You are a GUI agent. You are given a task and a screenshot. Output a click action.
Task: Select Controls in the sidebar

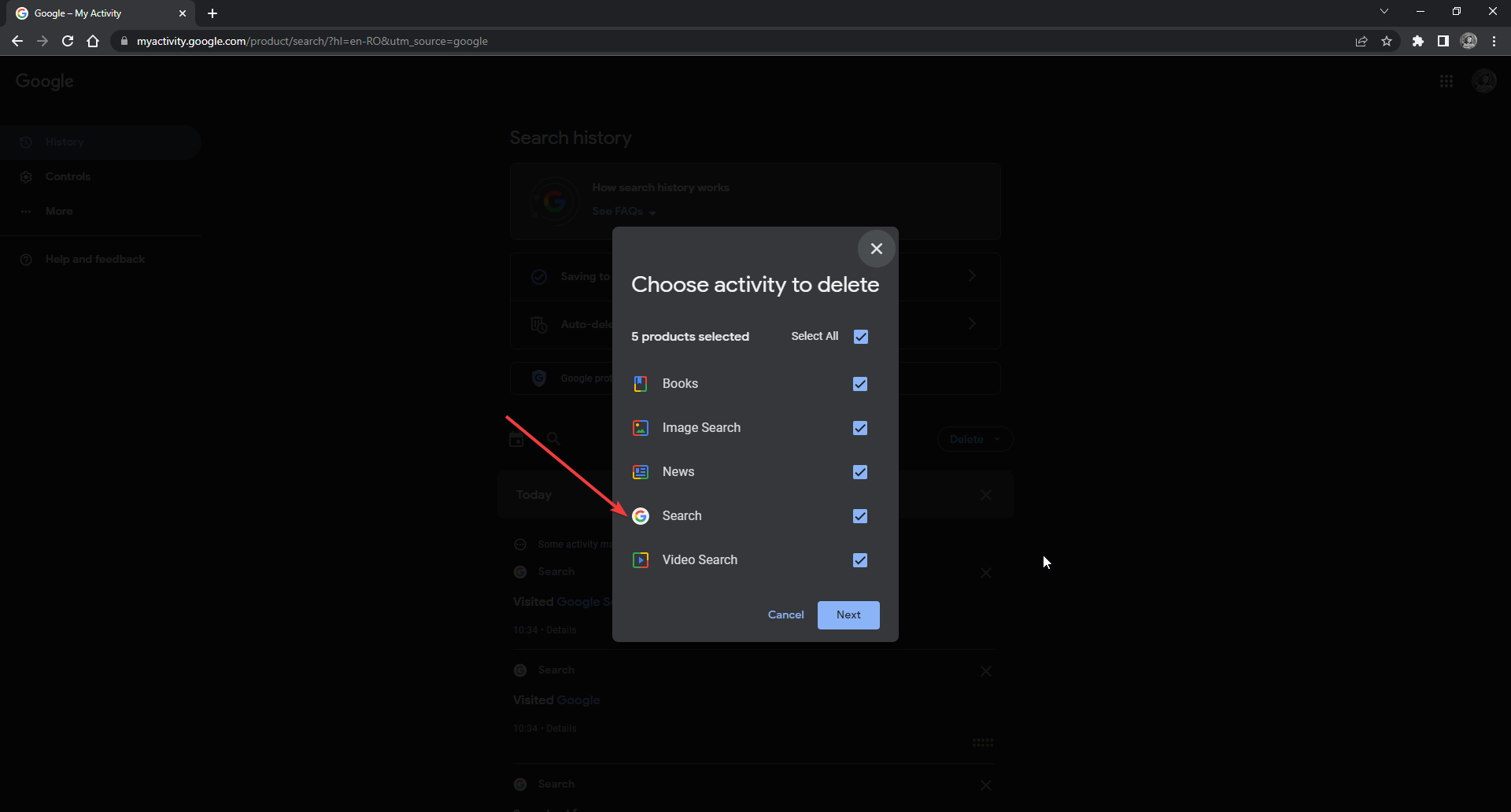[101, 176]
